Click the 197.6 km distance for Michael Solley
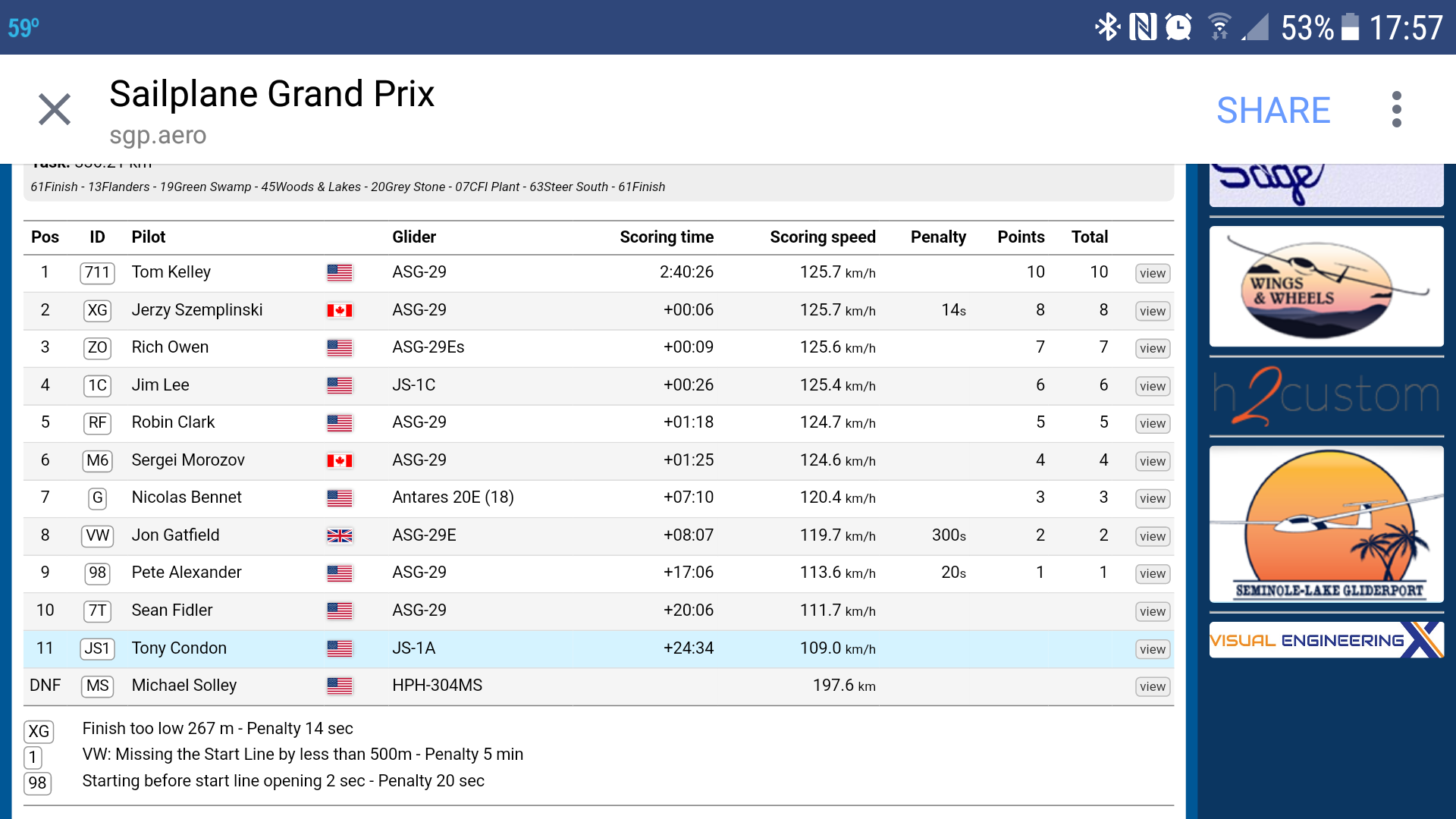This screenshot has height=819, width=1456. click(844, 685)
